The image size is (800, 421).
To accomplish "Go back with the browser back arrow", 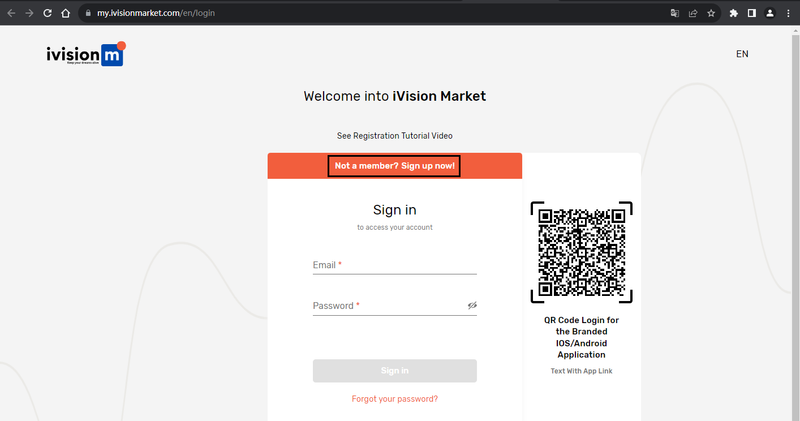I will [x=11, y=13].
